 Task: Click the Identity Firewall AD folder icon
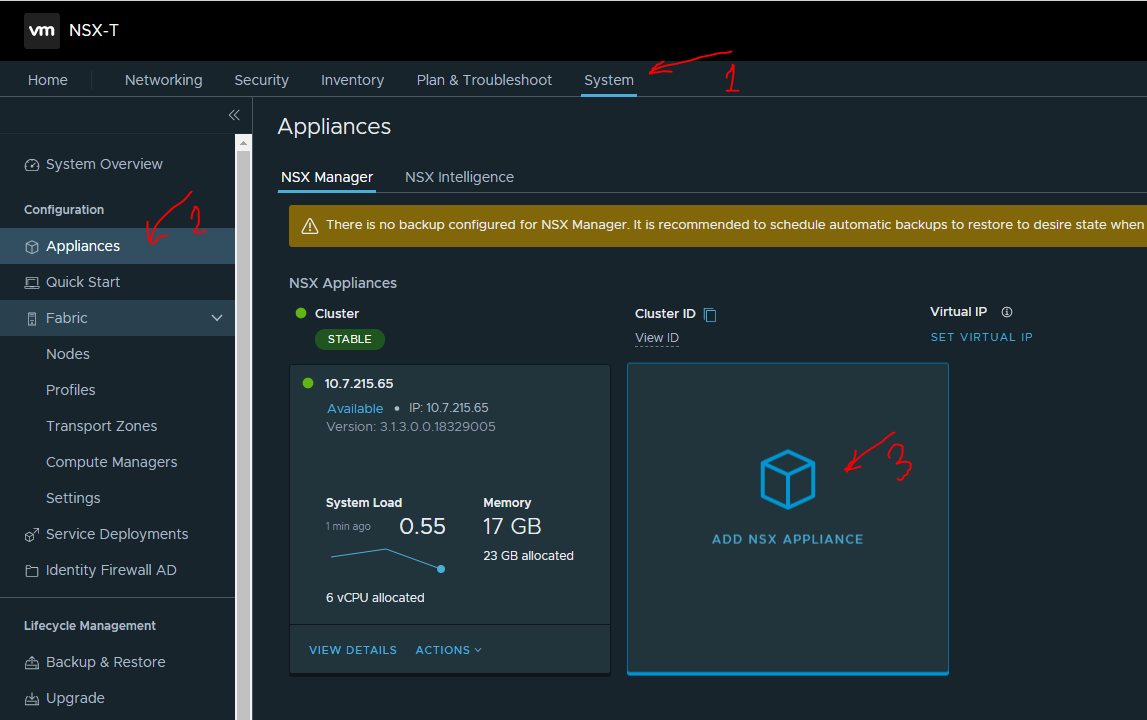(x=31, y=571)
